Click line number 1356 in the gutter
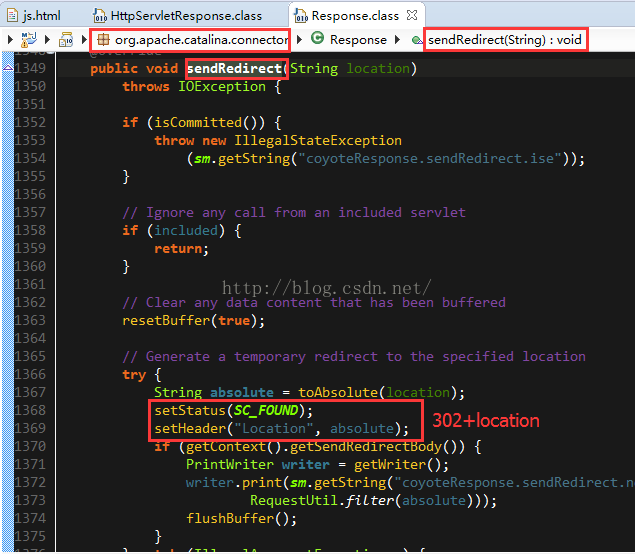The width and height of the screenshot is (635, 554). tap(30, 194)
